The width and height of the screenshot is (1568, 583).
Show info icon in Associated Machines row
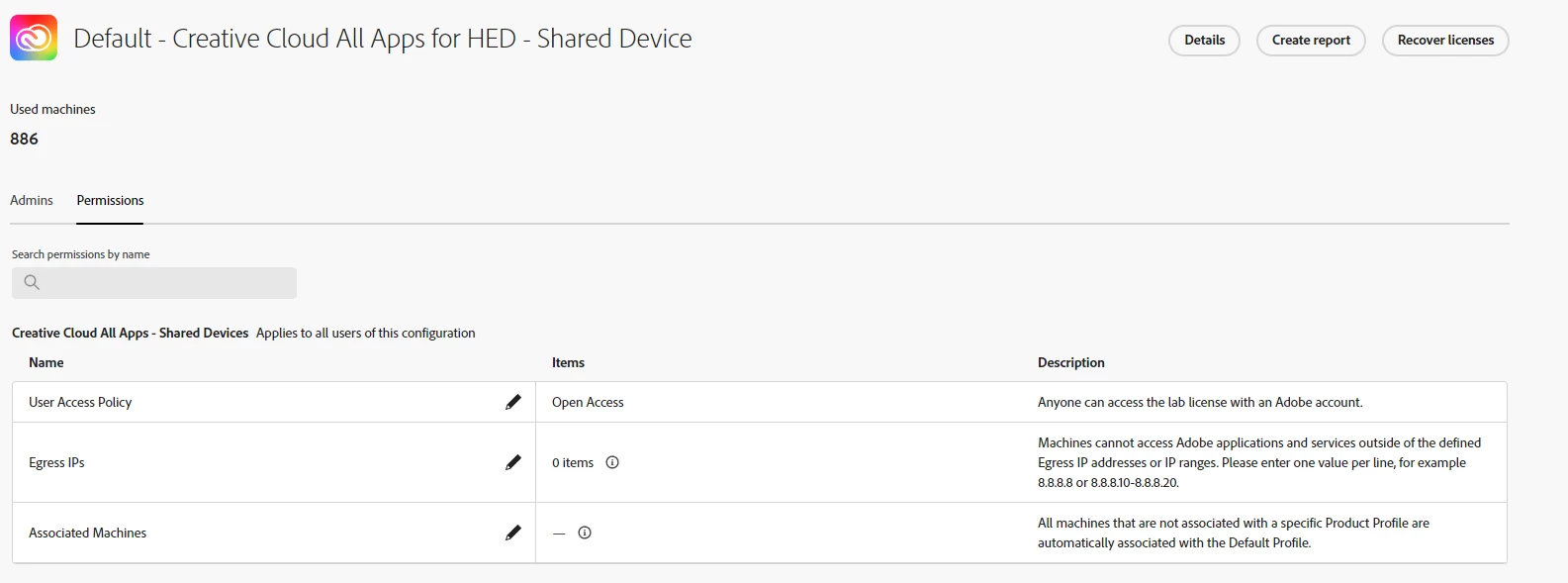point(585,533)
